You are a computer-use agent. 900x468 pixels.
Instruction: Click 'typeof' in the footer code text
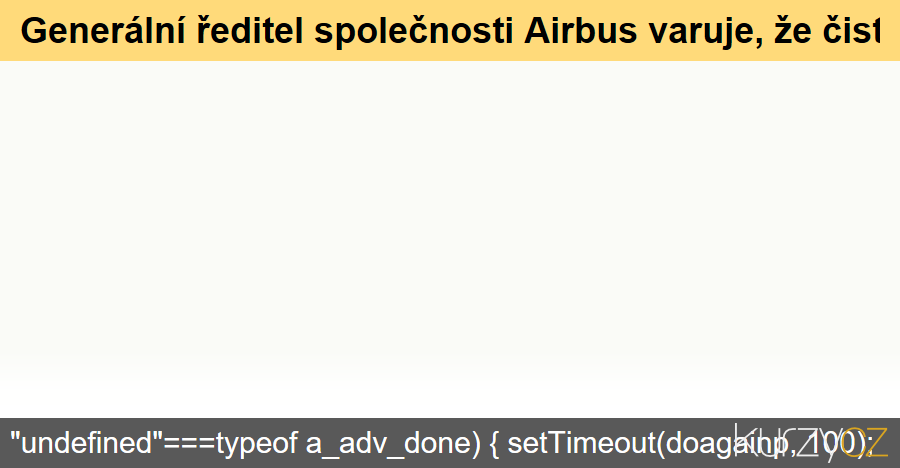coord(257,444)
